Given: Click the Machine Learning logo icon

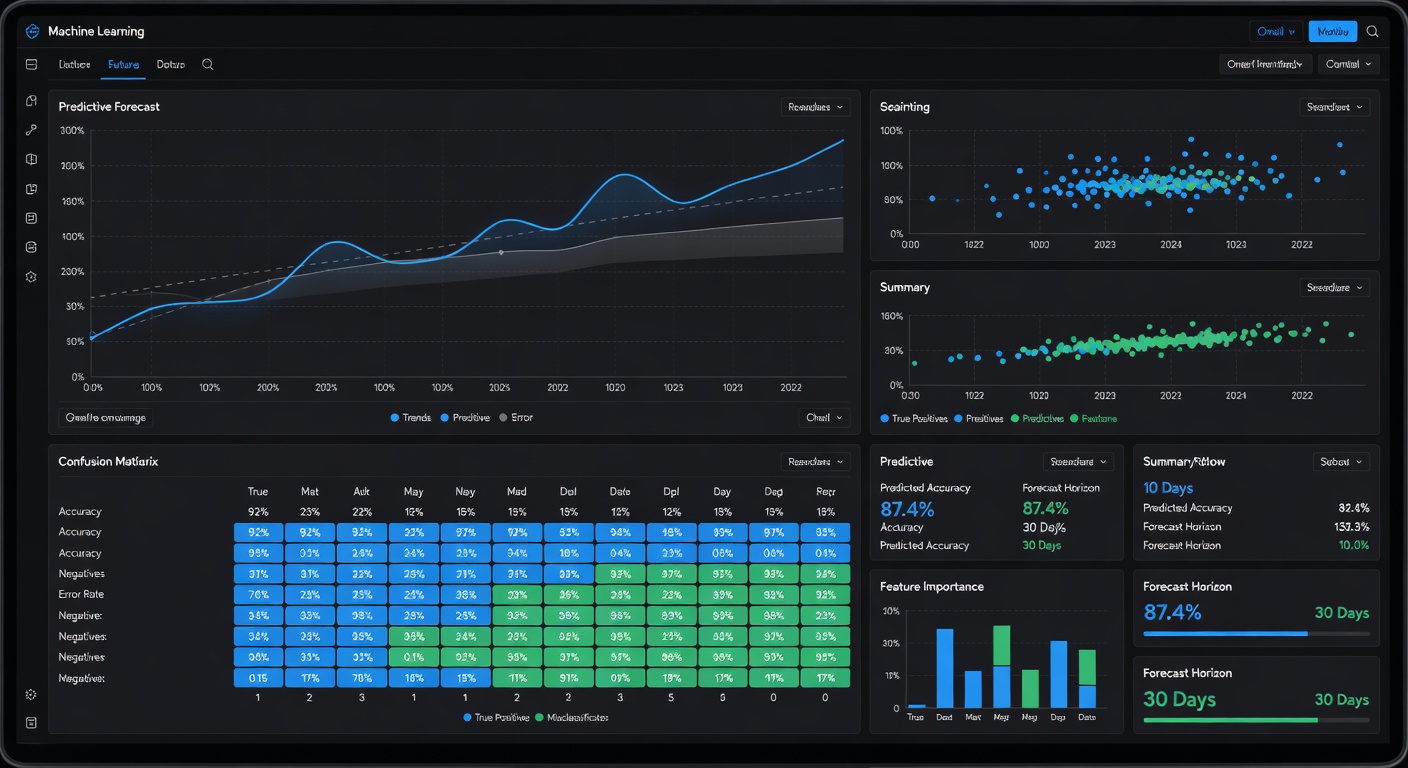Looking at the screenshot, I should pyautogui.click(x=32, y=32).
